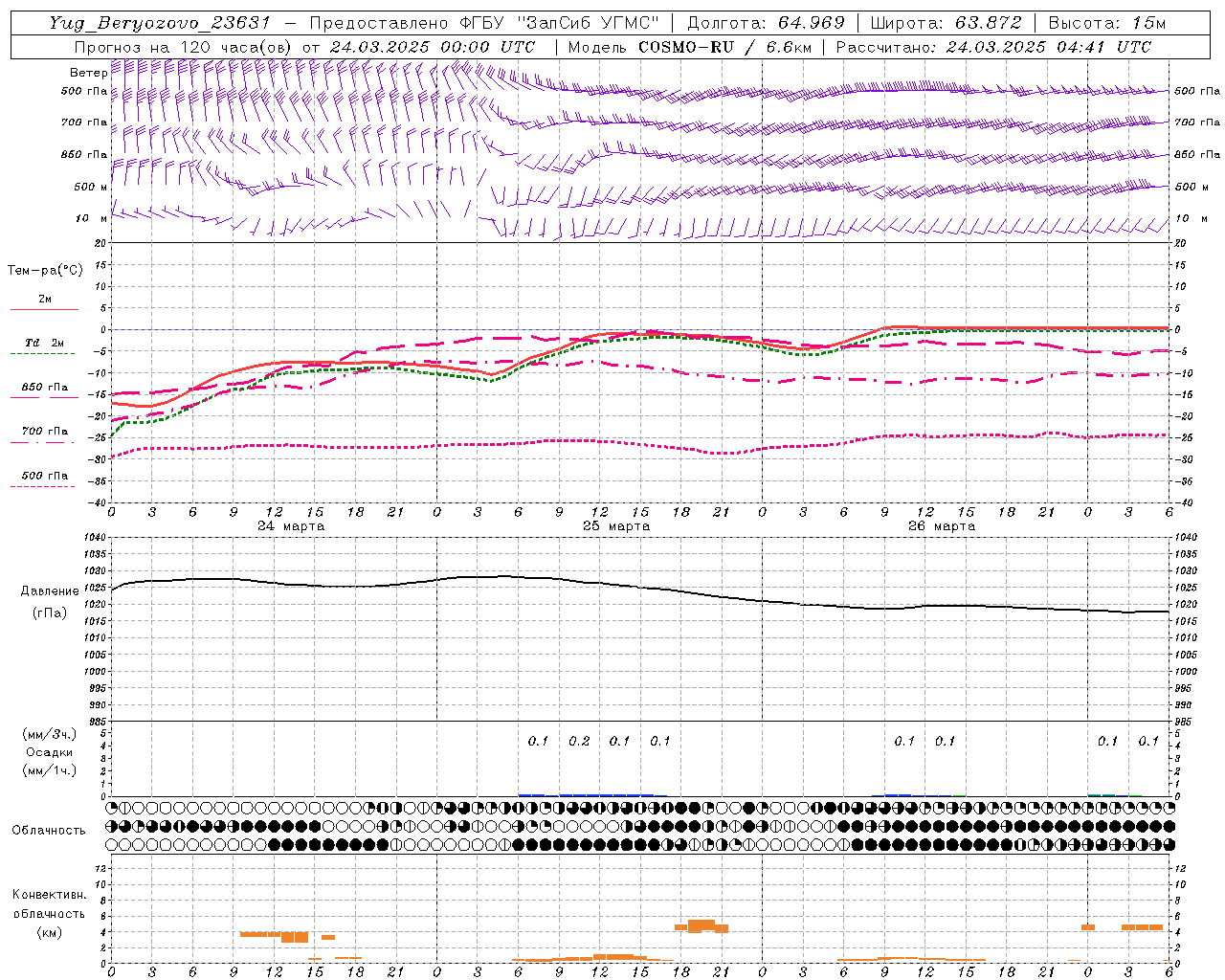Click the pink dotted 500 гПа legend line
Viewport: 1225px width, 980px height.
point(42,487)
